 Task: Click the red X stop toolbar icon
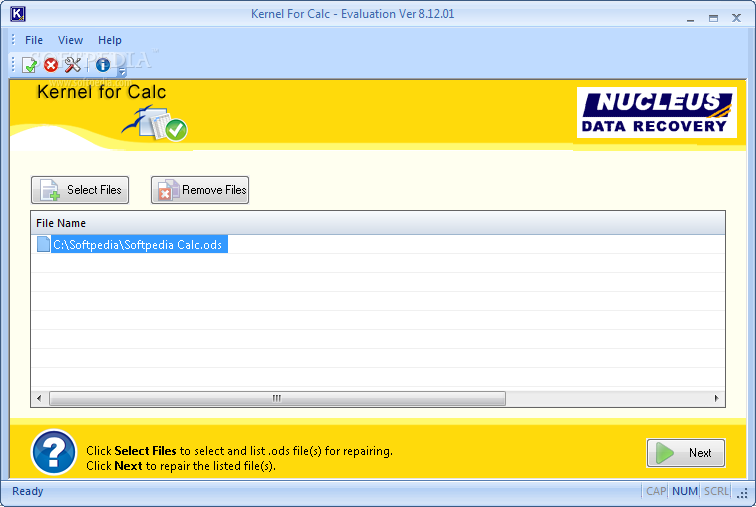point(51,65)
